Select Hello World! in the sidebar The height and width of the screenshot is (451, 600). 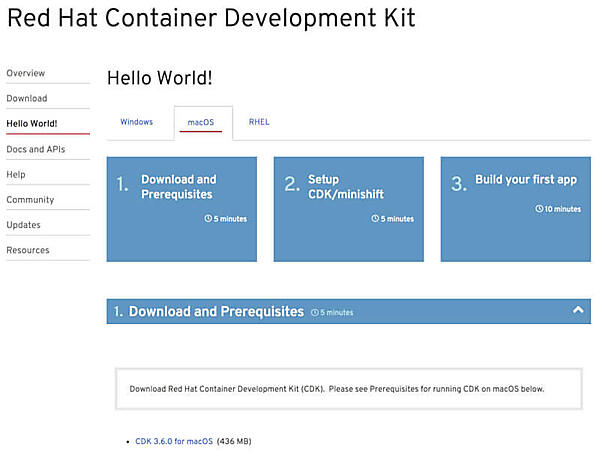(x=32, y=124)
